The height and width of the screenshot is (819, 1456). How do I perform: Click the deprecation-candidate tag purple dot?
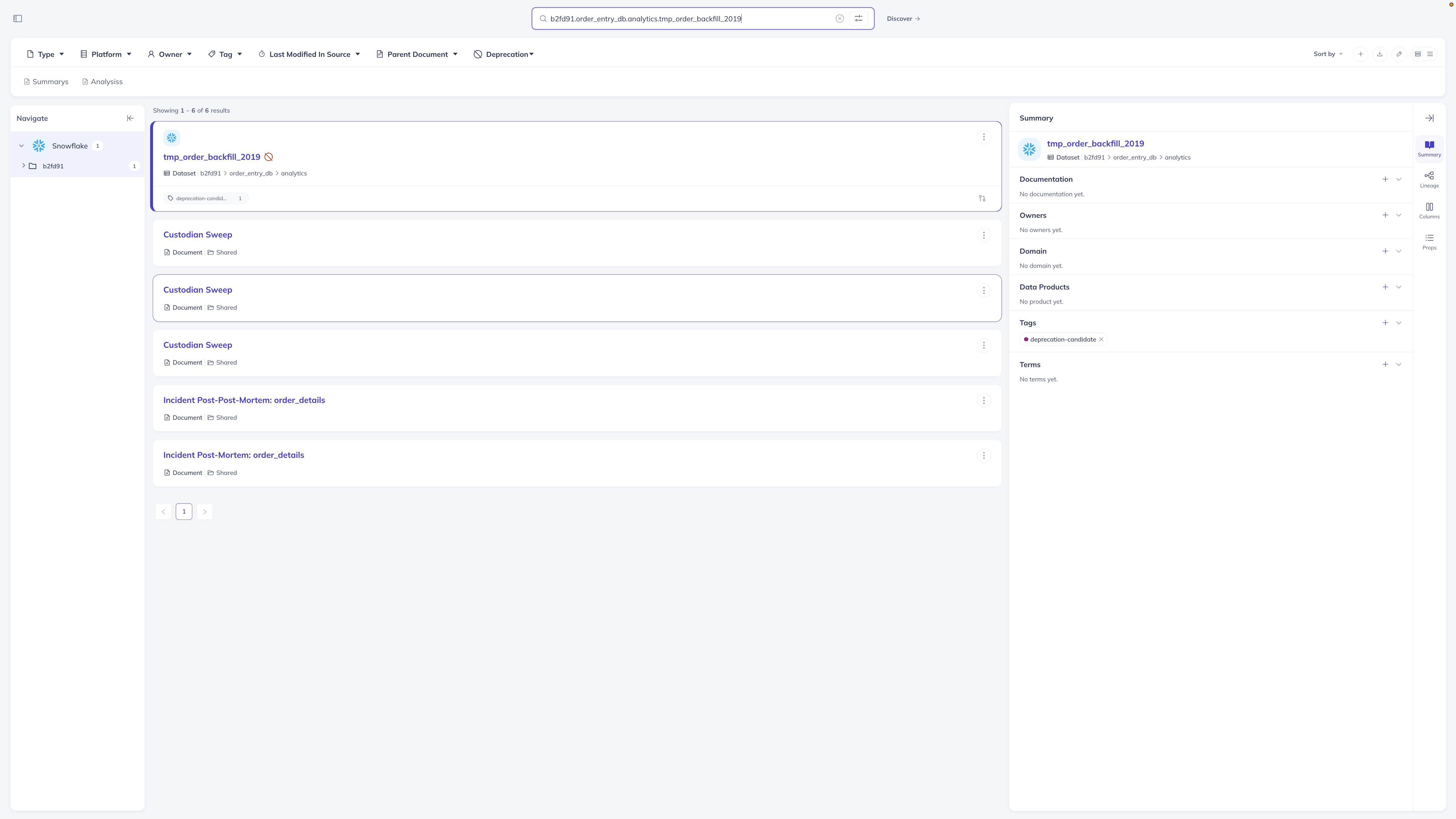coord(1026,340)
